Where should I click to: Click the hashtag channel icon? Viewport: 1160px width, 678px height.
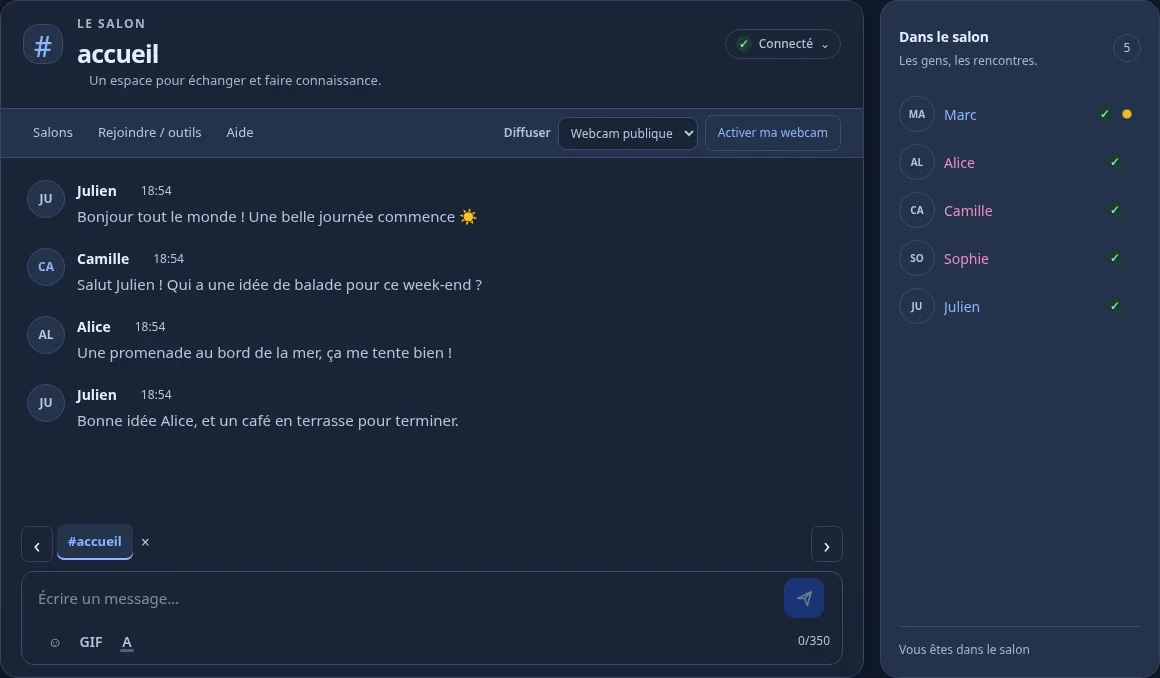[x=43, y=44]
